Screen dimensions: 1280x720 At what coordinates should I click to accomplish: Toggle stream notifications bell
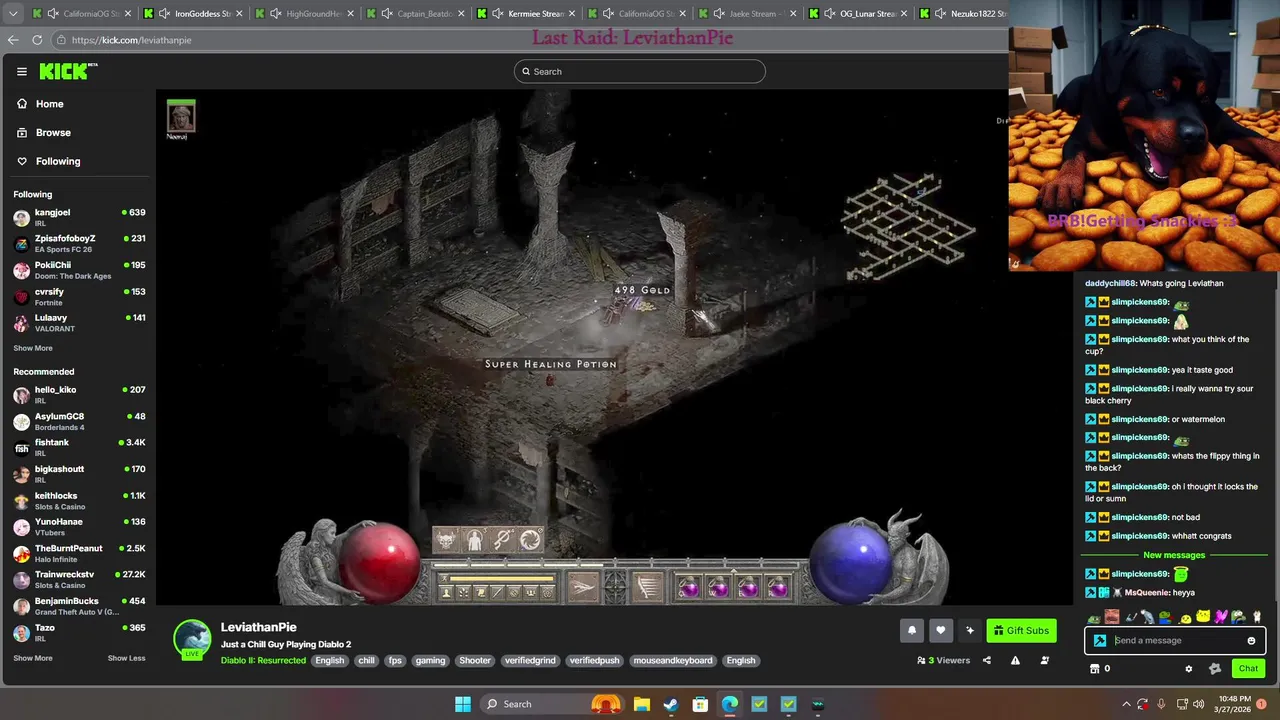click(x=912, y=630)
